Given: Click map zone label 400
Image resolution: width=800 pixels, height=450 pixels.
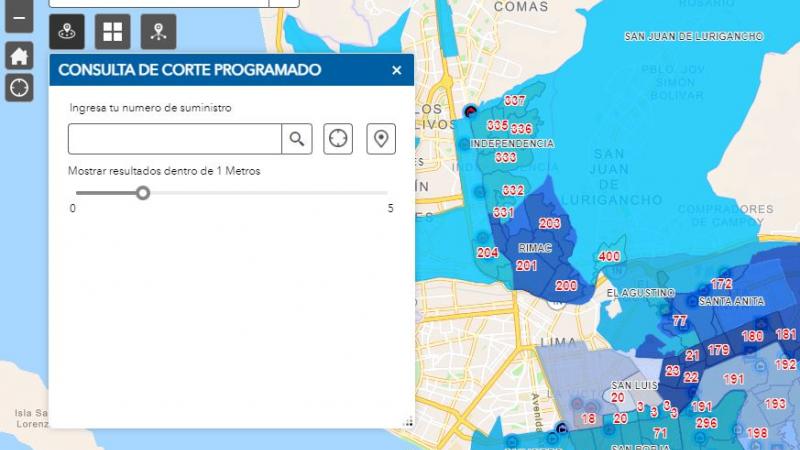Looking at the screenshot, I should [608, 257].
